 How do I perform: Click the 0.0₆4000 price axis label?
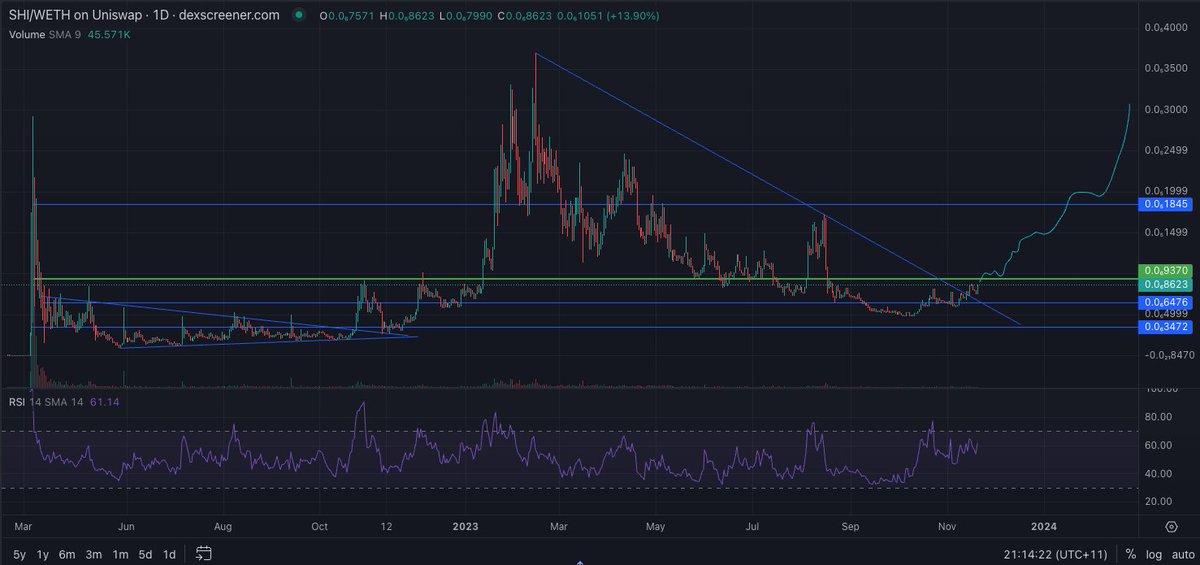tap(1165, 28)
